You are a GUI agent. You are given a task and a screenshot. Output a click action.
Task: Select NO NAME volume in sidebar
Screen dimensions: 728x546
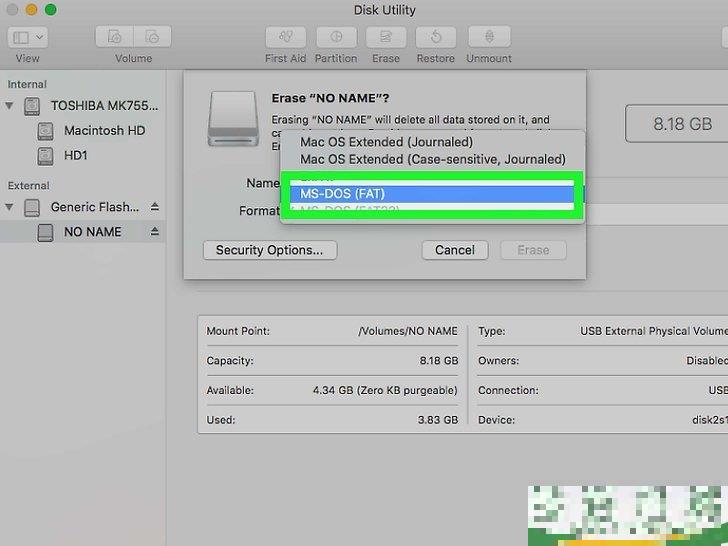point(92,232)
